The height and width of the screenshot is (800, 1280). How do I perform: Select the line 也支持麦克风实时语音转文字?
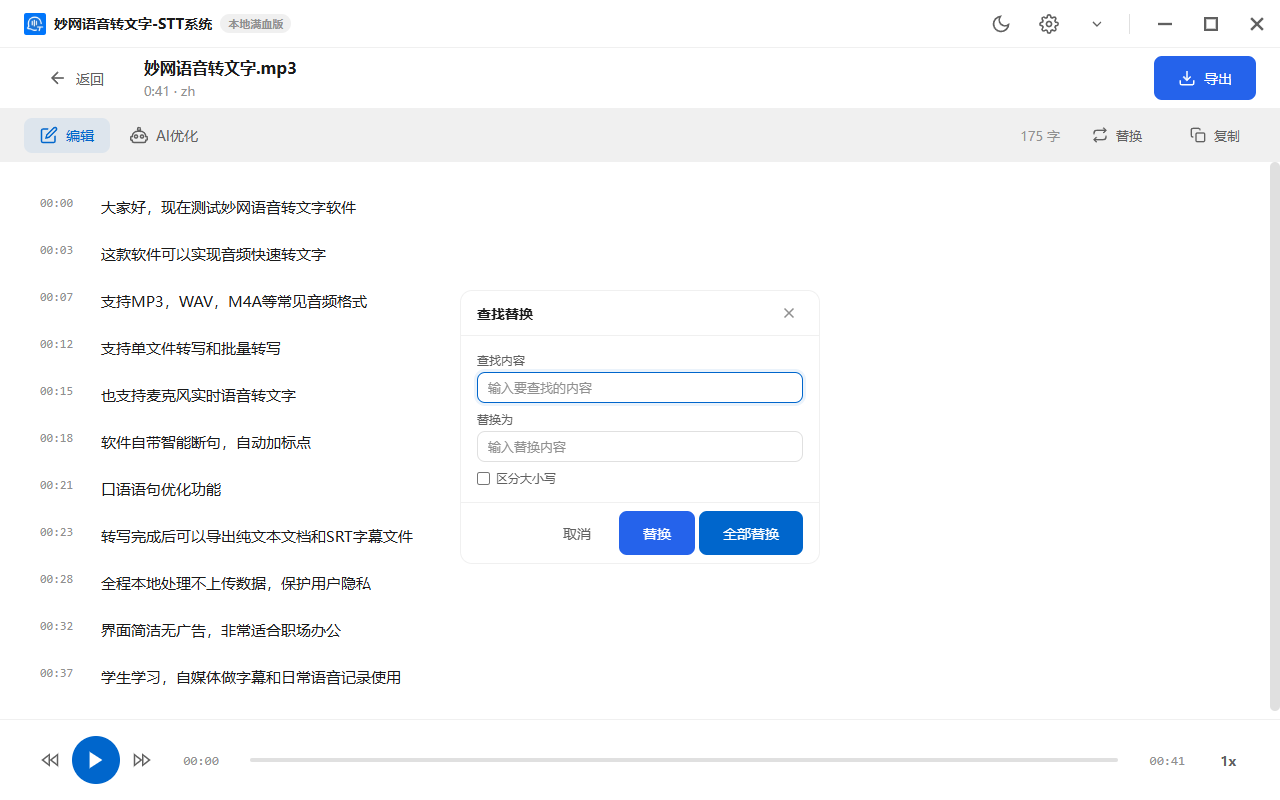point(198,396)
